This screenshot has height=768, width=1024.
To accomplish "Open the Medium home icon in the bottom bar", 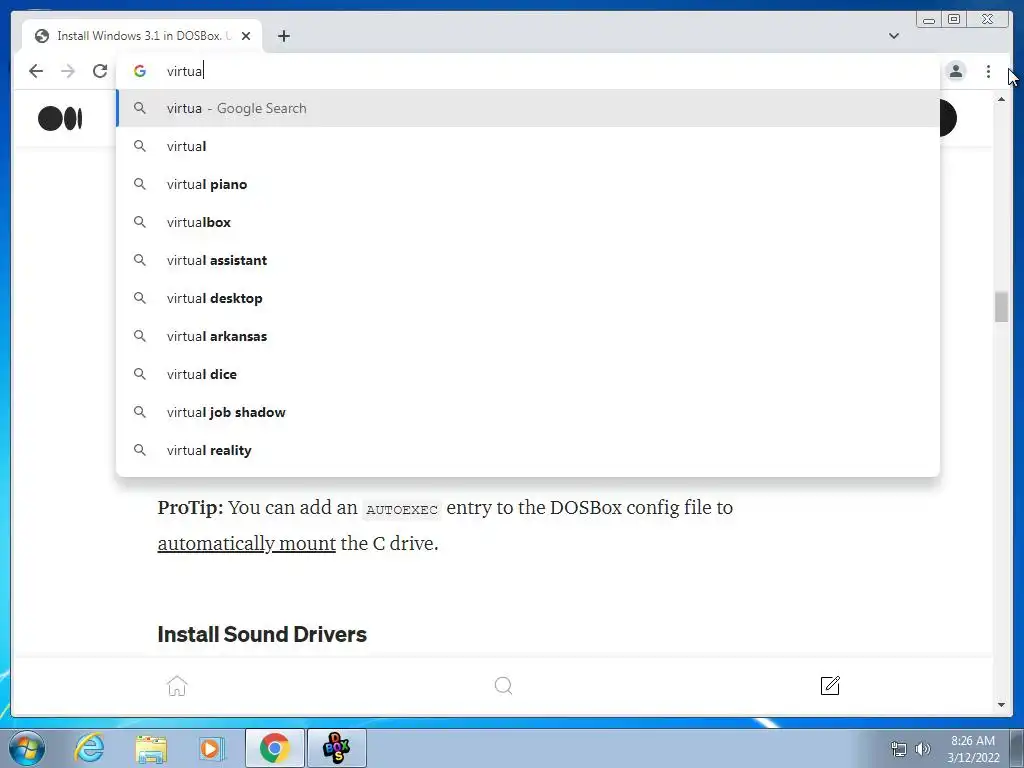I will tap(177, 686).
